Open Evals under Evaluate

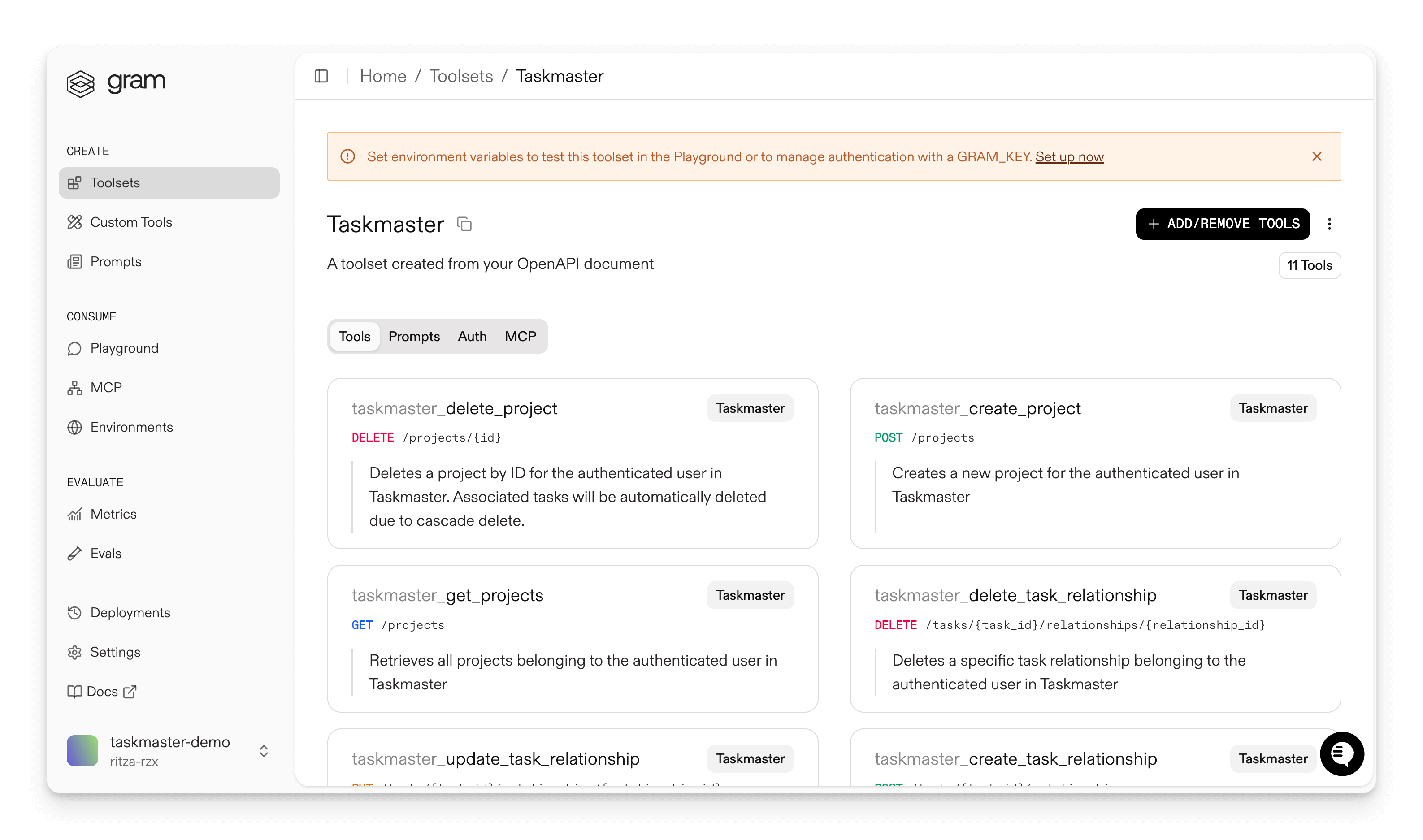[x=106, y=553]
